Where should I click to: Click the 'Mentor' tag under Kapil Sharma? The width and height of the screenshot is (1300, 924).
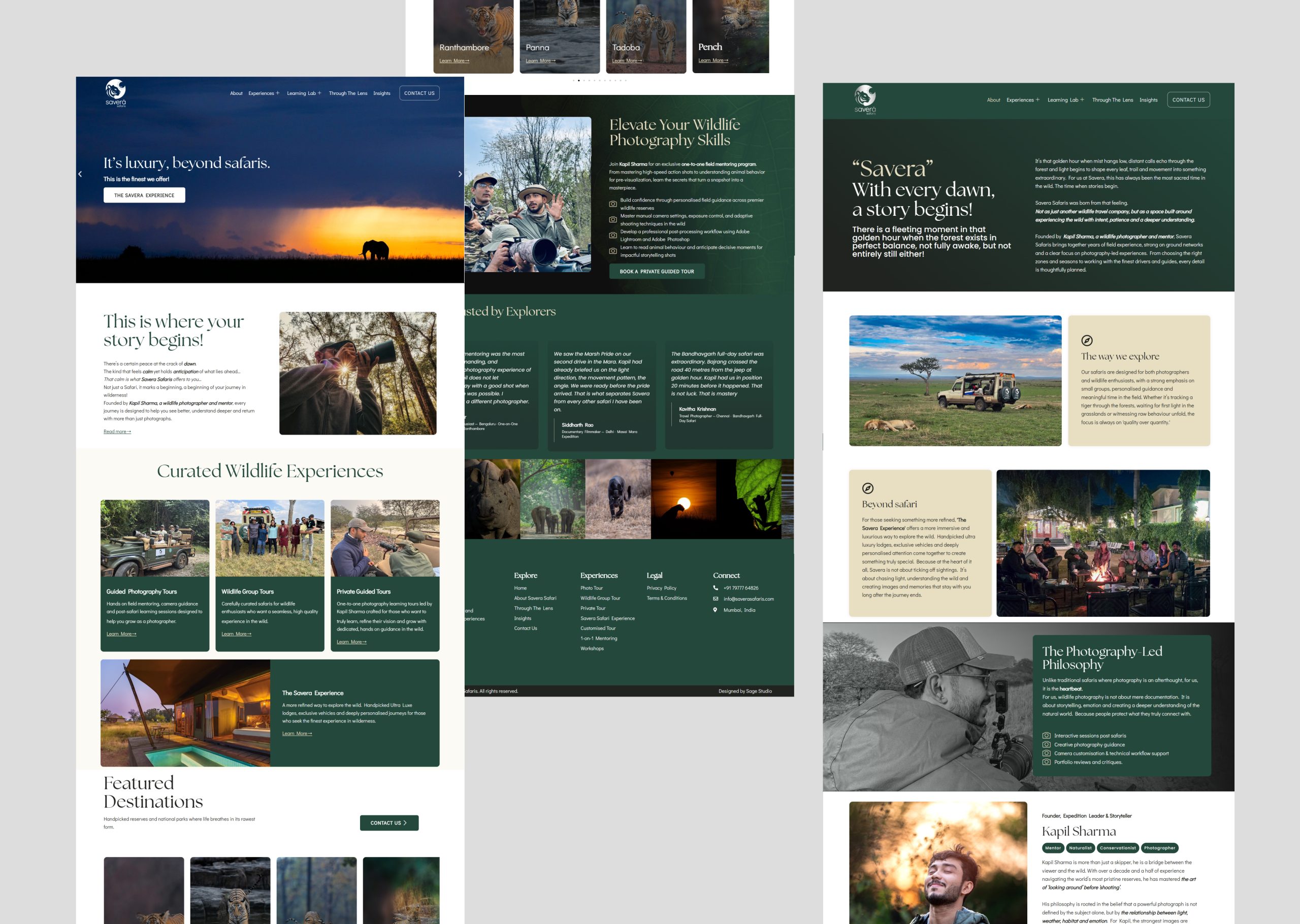[1053, 848]
